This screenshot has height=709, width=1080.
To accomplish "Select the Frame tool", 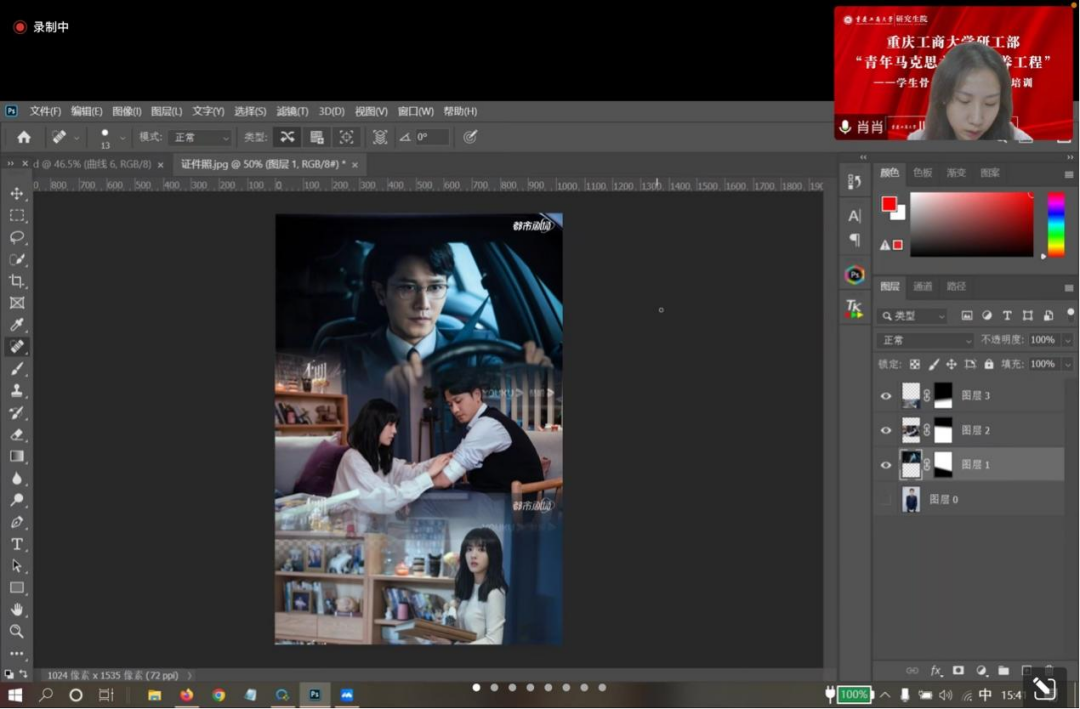I will tap(17, 303).
